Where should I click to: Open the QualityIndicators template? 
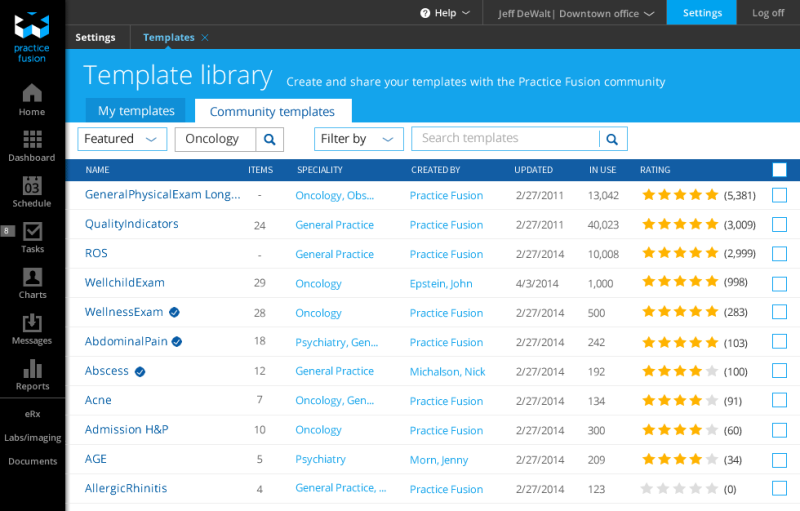tap(132, 224)
